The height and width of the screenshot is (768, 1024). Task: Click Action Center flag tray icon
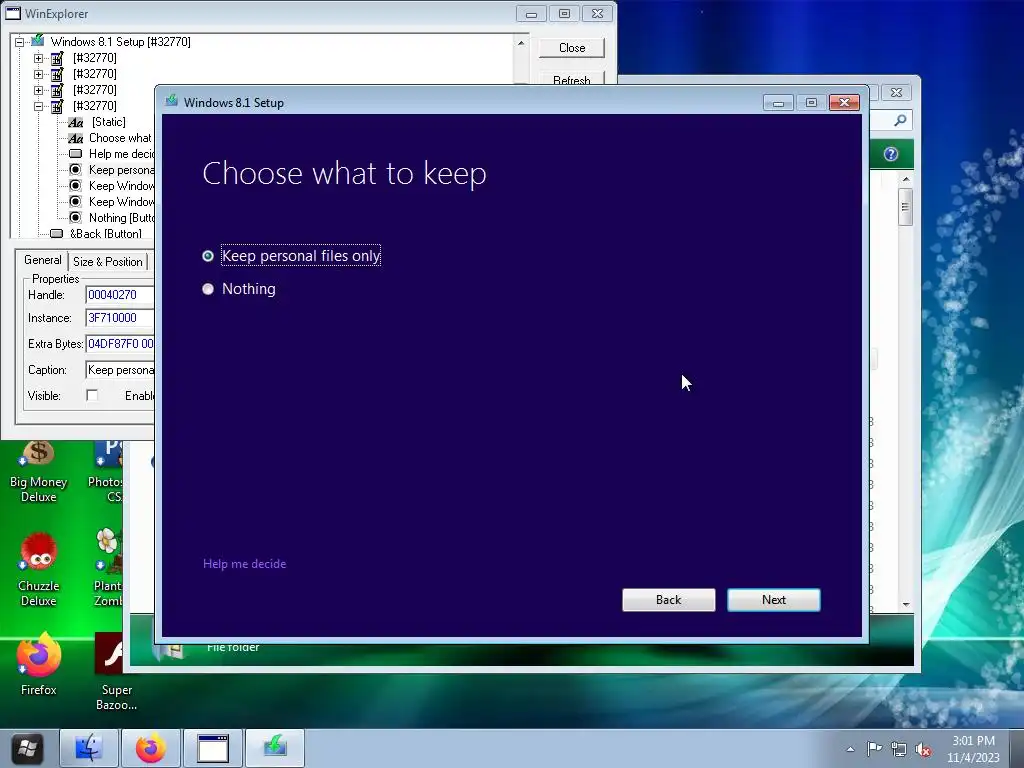tap(874, 749)
